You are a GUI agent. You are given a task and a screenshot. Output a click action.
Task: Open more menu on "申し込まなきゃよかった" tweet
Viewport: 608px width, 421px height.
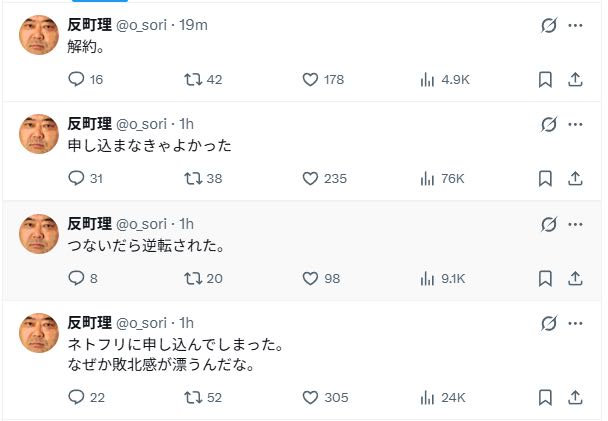[x=575, y=125]
